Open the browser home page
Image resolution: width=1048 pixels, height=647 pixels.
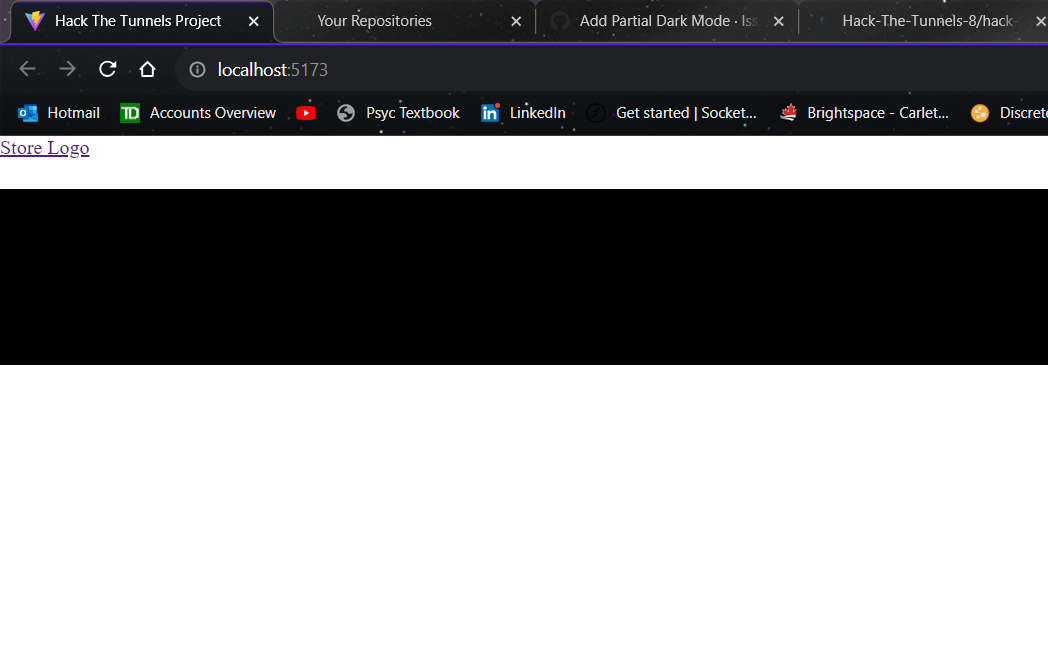[147, 69]
